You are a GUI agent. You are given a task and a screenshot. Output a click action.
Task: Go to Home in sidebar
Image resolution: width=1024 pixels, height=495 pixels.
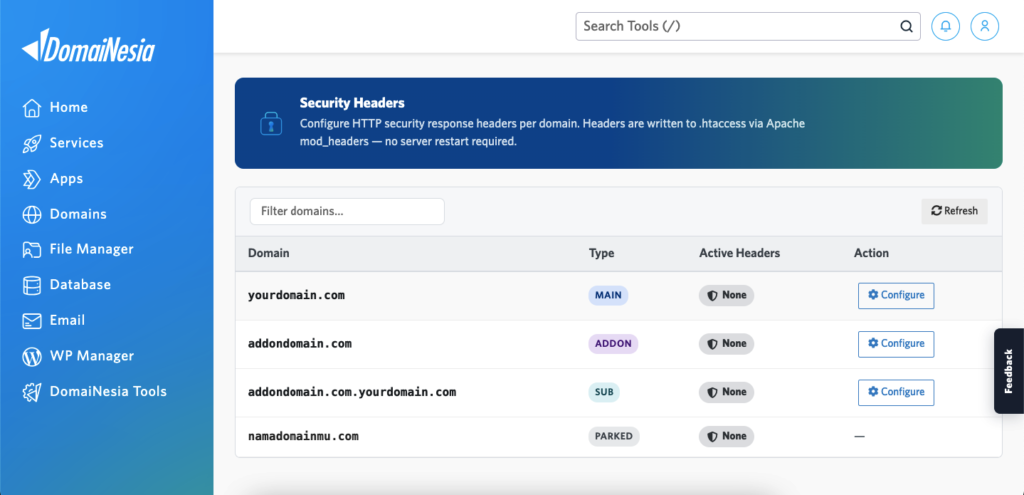tap(69, 107)
